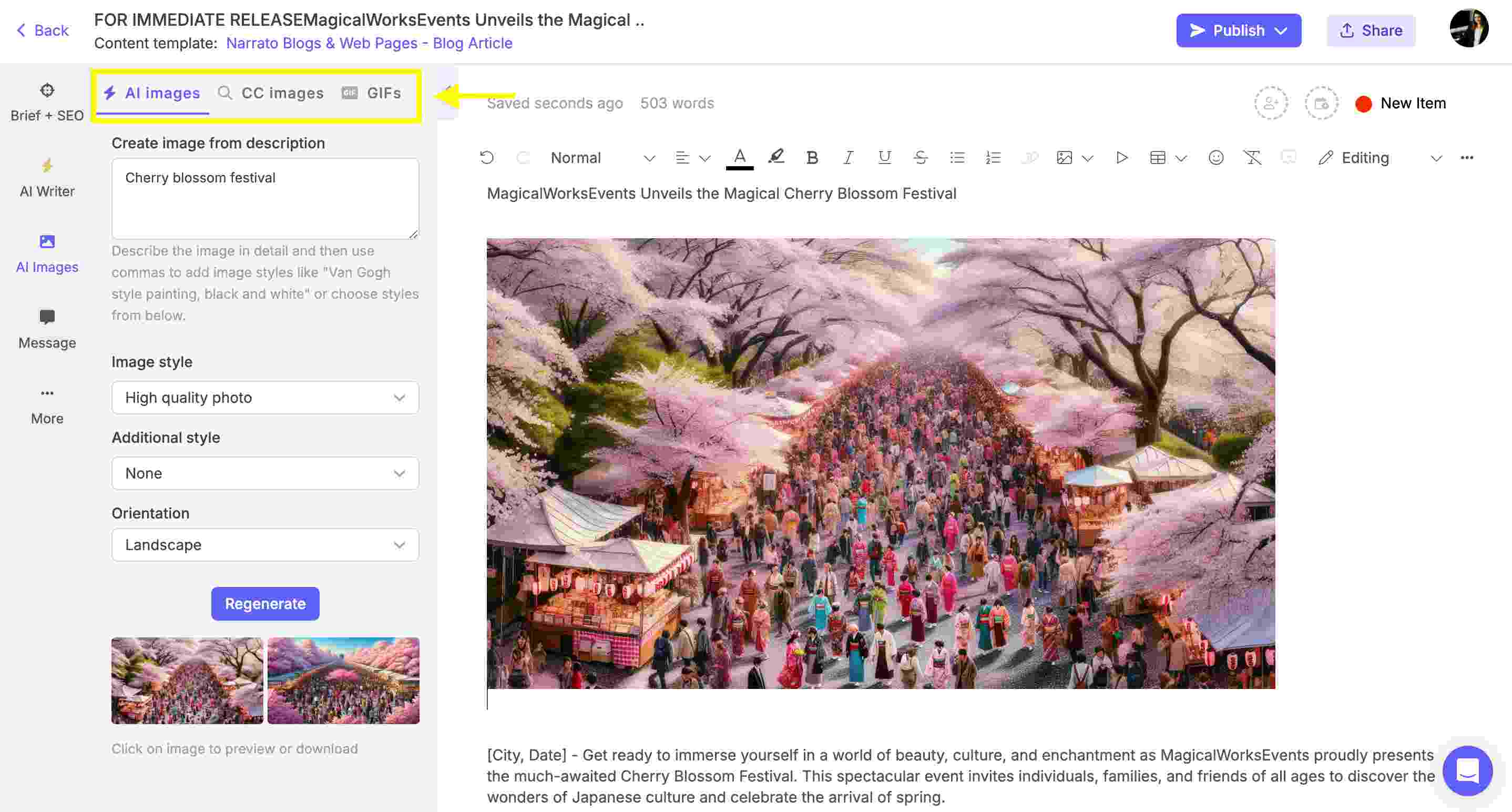Open the Image style dropdown

coord(265,398)
